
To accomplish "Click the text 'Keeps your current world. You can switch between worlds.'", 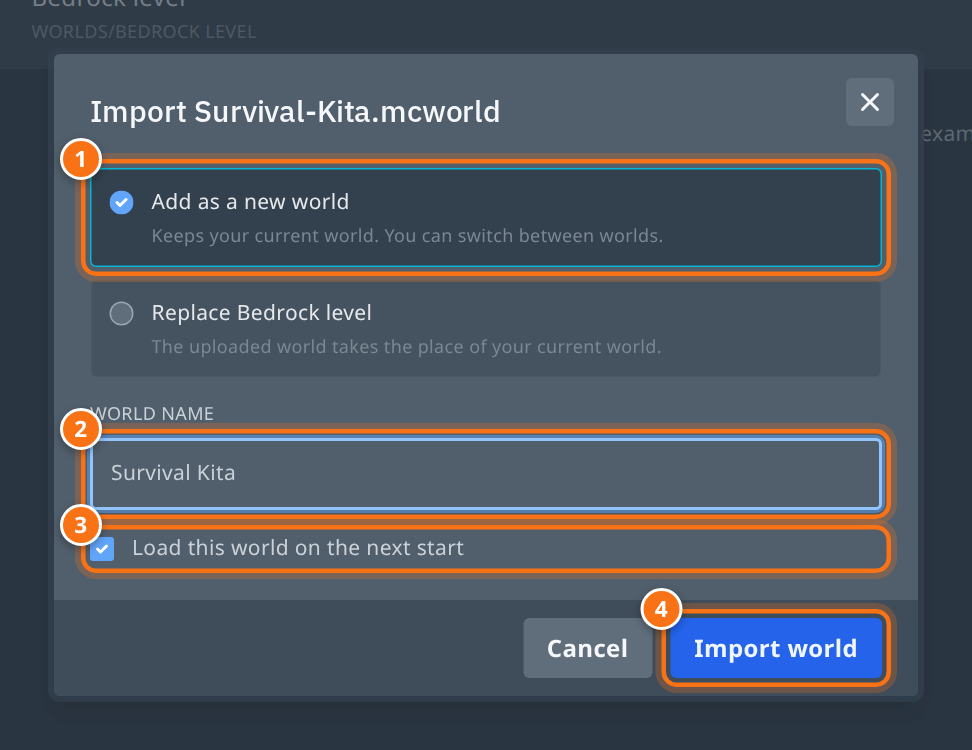I will (x=407, y=236).
